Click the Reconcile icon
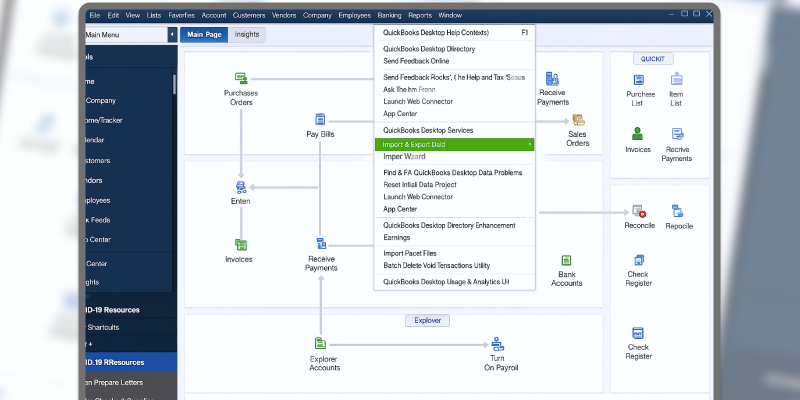This screenshot has height=400, width=800. (x=639, y=211)
